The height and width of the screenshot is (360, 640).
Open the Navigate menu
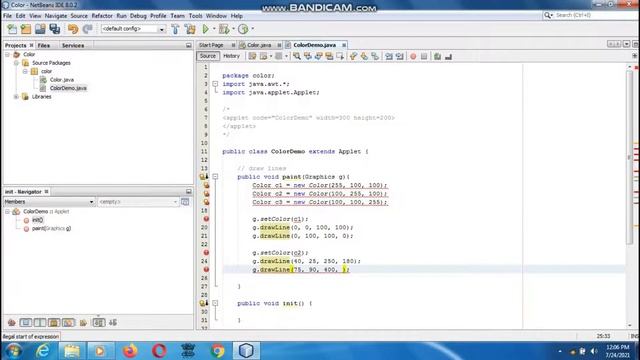tap(56, 16)
